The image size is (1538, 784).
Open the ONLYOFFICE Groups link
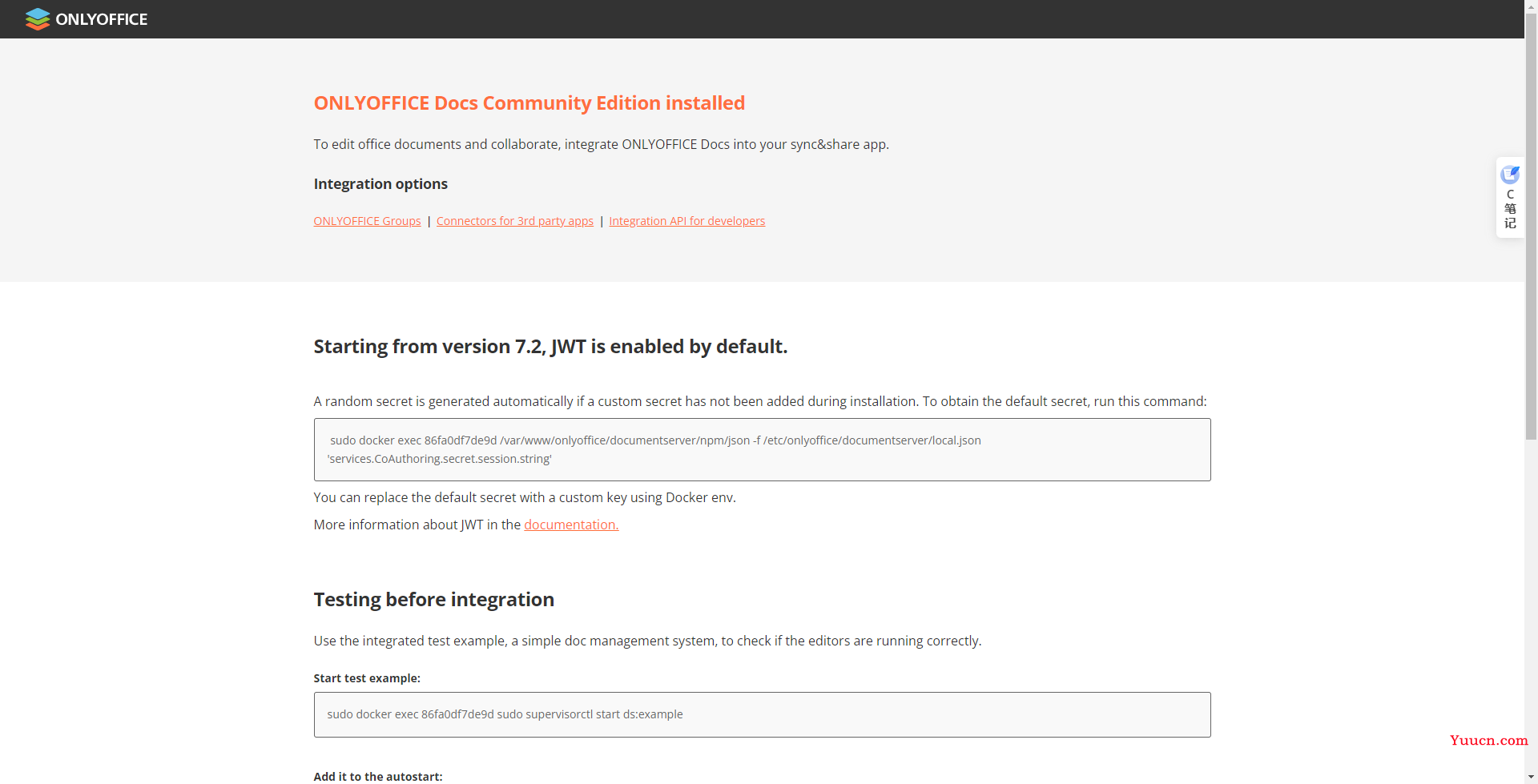[367, 221]
